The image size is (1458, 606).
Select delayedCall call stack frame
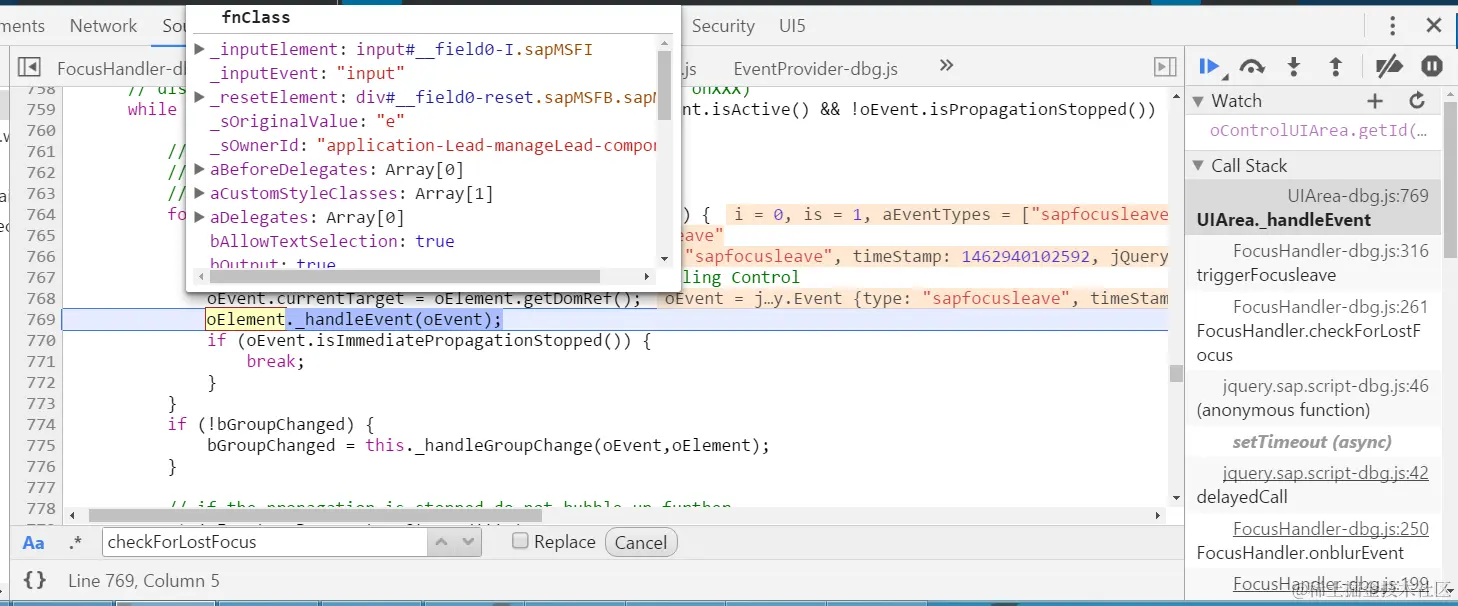[x=1313, y=485]
